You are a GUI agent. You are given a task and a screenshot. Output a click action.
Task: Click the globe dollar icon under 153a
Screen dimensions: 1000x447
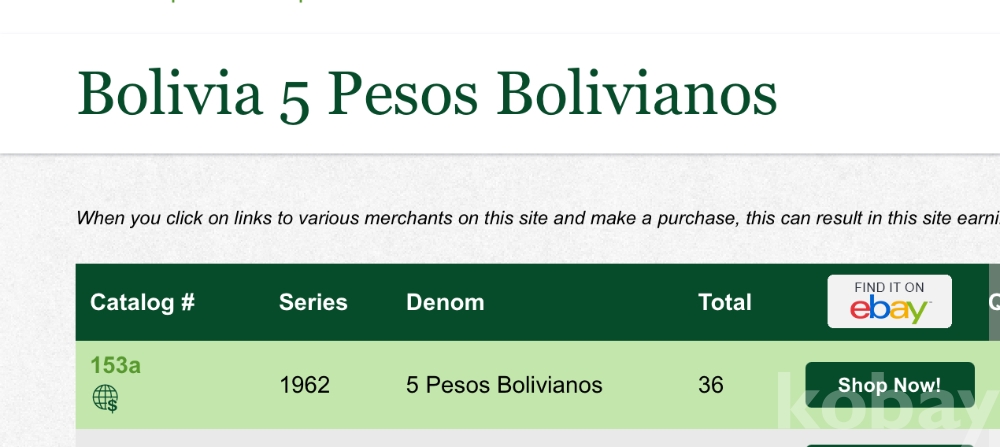(x=105, y=399)
